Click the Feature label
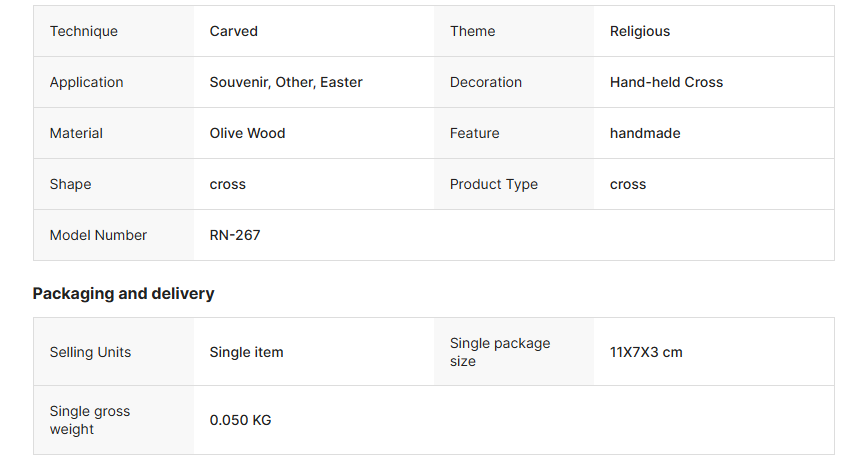The image size is (847, 464). [x=474, y=133]
